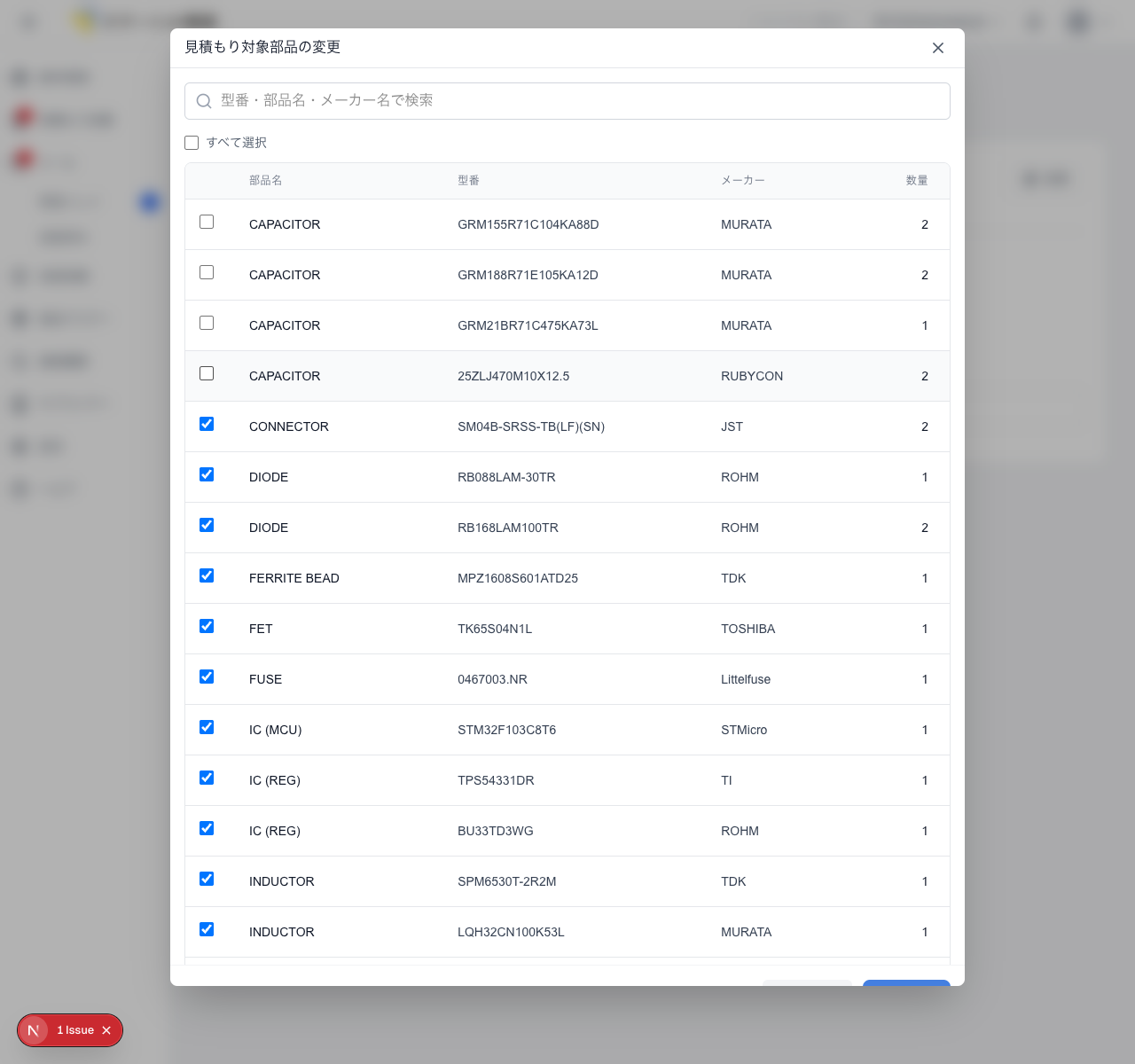Uncheck the DIODE RB088LAM-30TR checkbox
1135x1064 pixels.
click(x=207, y=474)
